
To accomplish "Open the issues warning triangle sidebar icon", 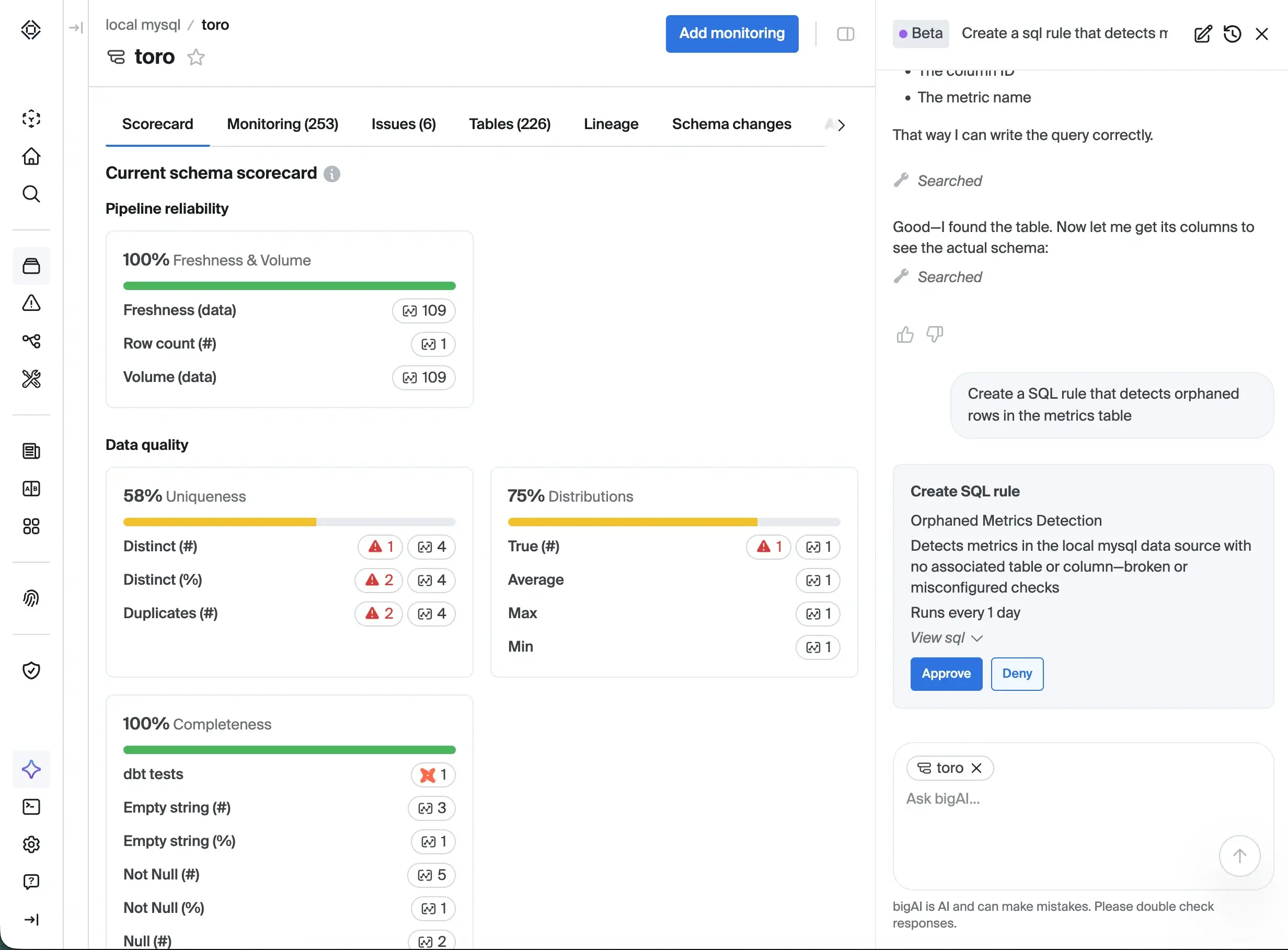I will [31, 303].
